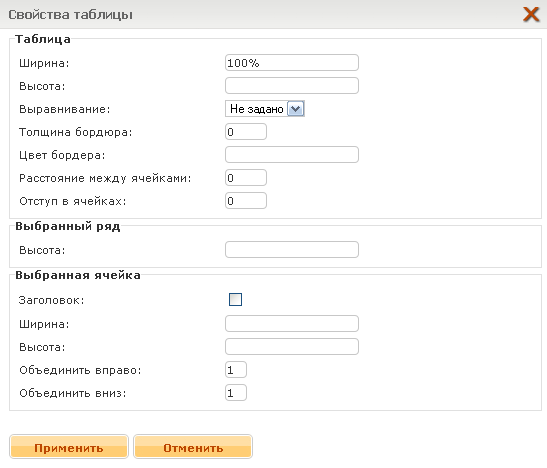The height and width of the screenshot is (468, 547).
Task: Click the Применить button
Action: click(x=69, y=447)
